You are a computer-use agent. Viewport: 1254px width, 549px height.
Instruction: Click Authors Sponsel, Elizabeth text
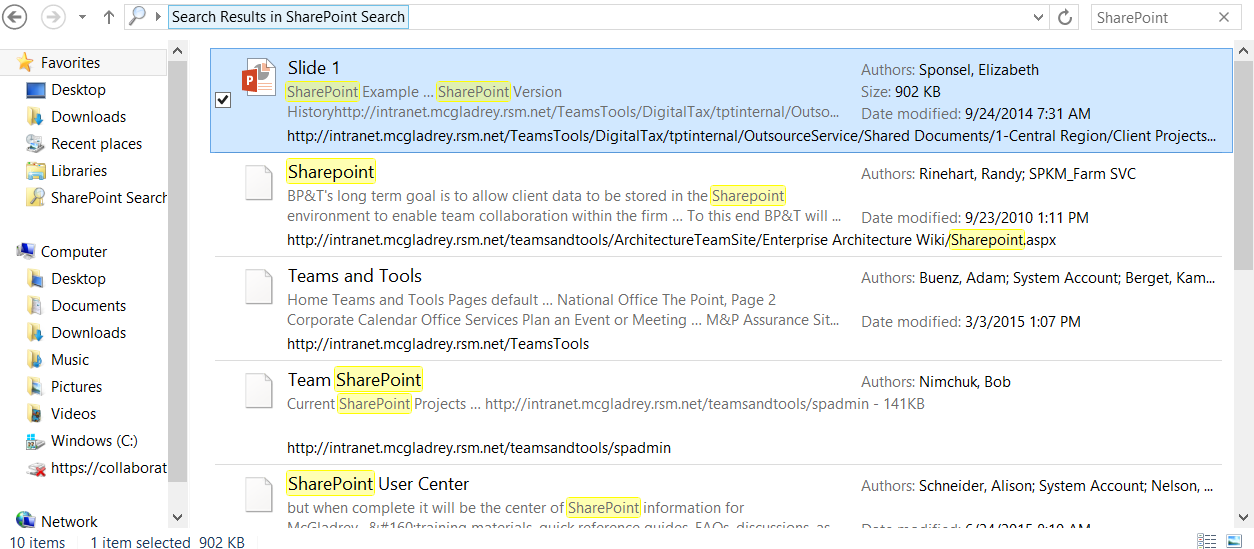tap(950, 70)
